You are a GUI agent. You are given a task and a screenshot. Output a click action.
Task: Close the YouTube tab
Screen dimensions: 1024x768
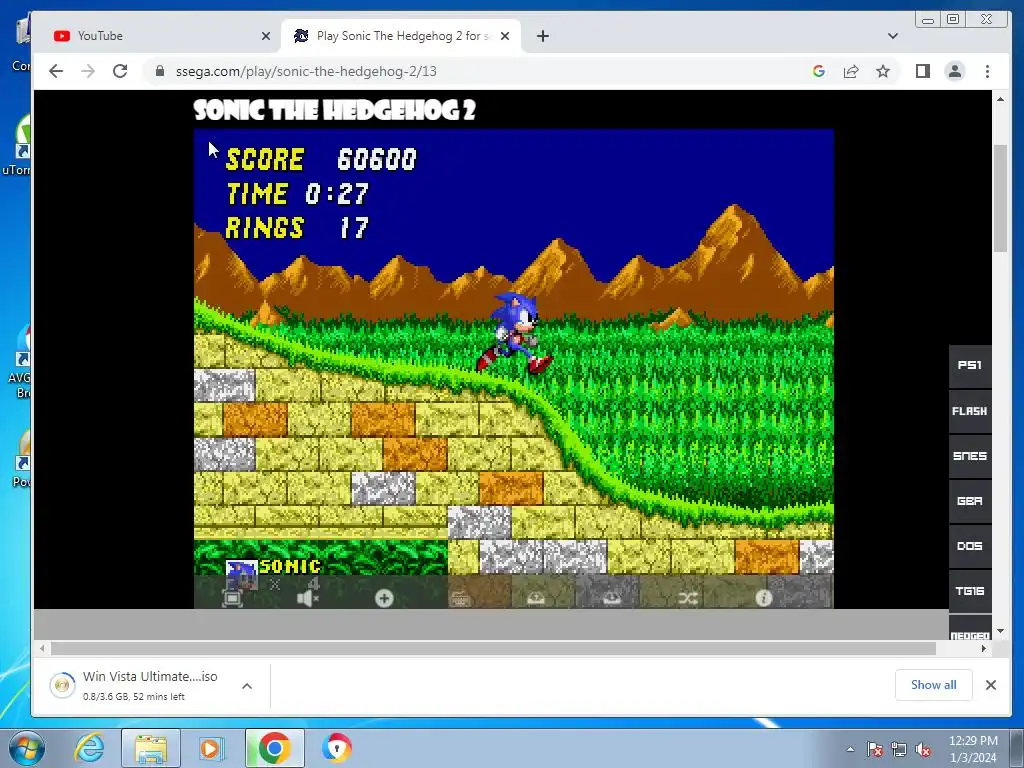coord(266,36)
